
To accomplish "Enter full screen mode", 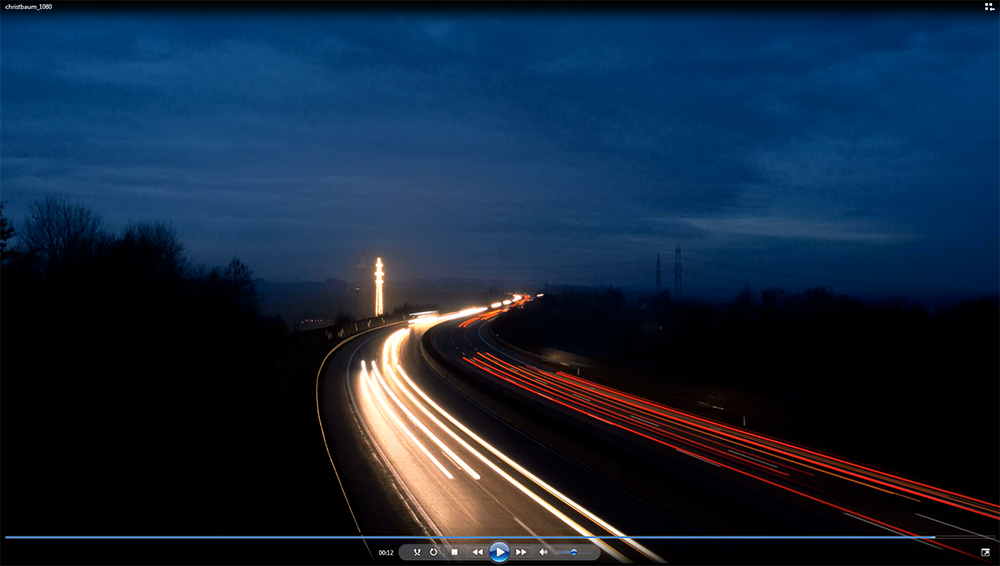I will coord(985,552).
